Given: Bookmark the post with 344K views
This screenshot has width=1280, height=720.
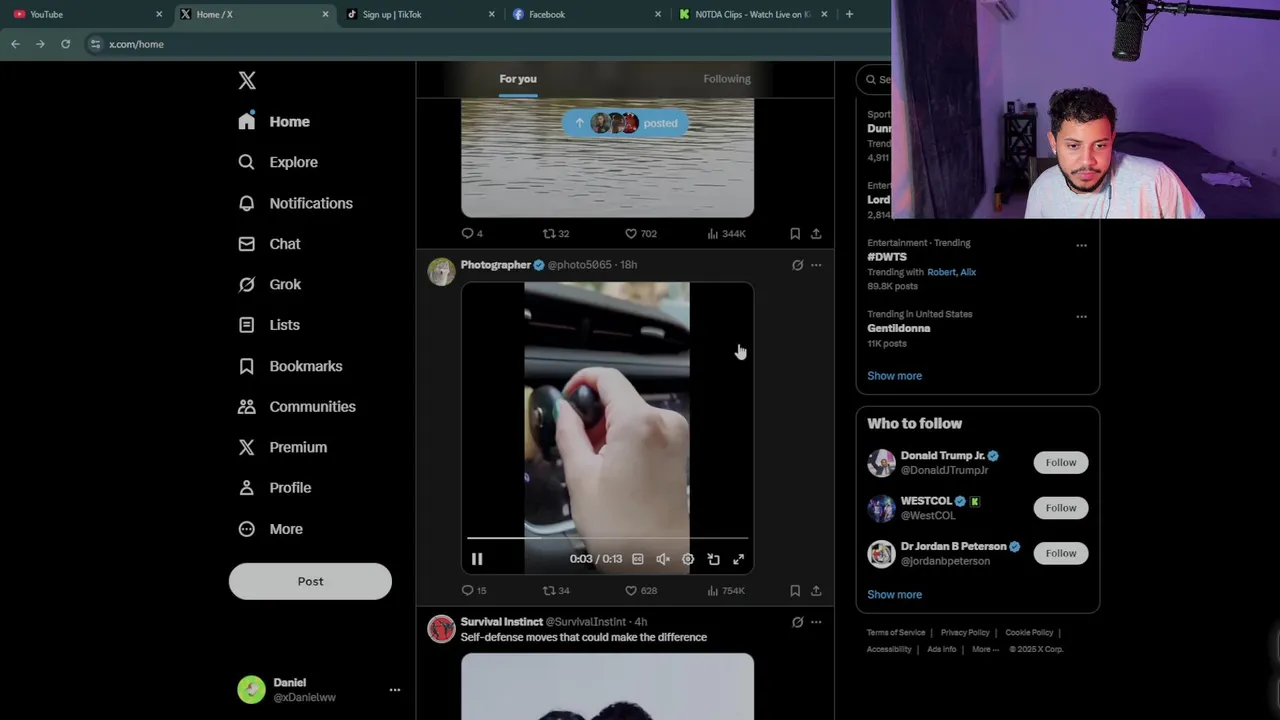Looking at the screenshot, I should click(x=795, y=233).
